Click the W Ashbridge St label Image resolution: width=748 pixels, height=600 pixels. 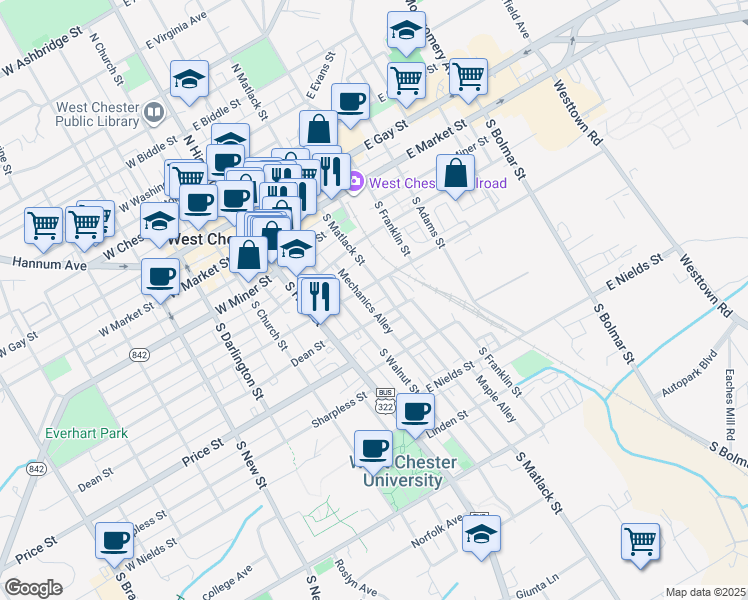42,51
